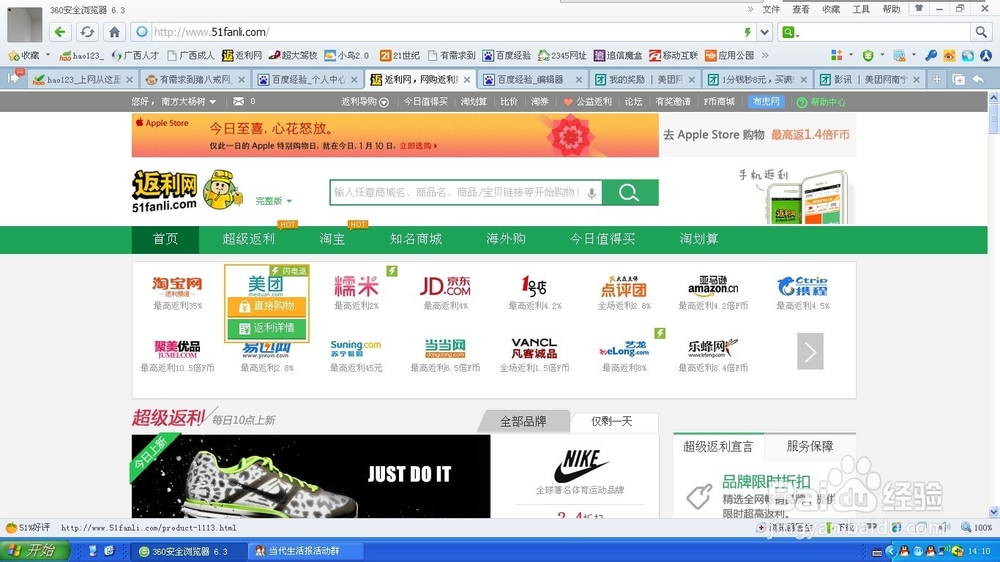Viewport: 1000px width, 562px height.
Task: Open the Suning.com merchant logo
Action: coord(355,348)
